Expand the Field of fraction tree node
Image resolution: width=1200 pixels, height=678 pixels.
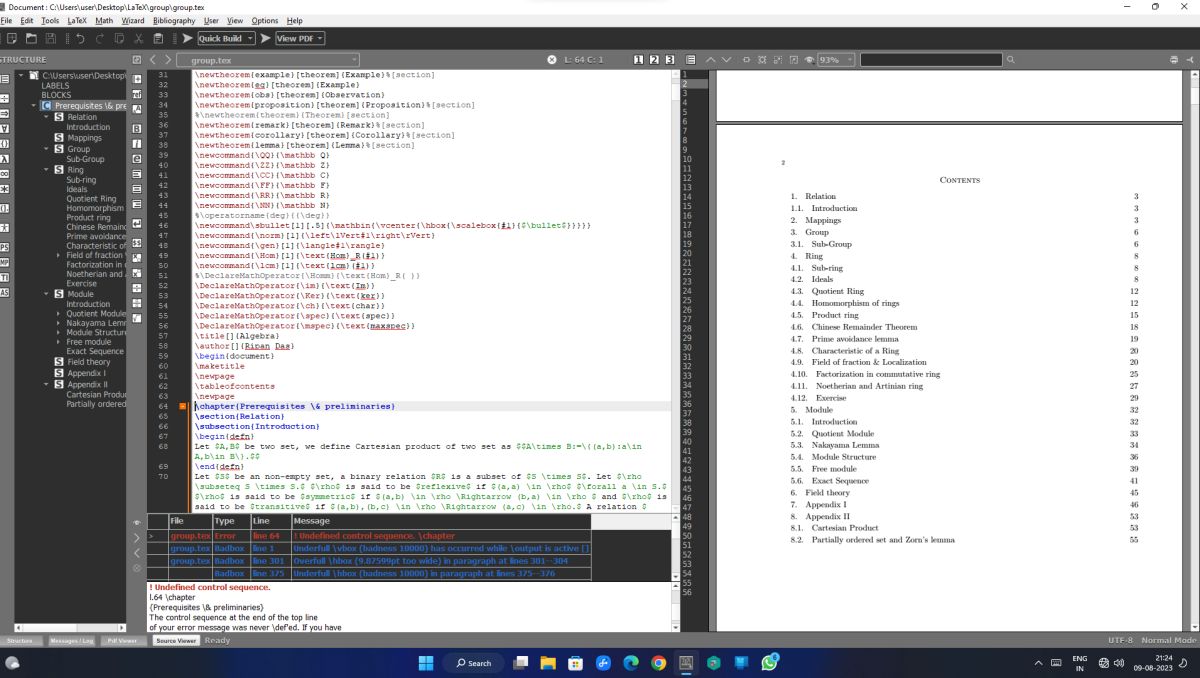coord(60,255)
